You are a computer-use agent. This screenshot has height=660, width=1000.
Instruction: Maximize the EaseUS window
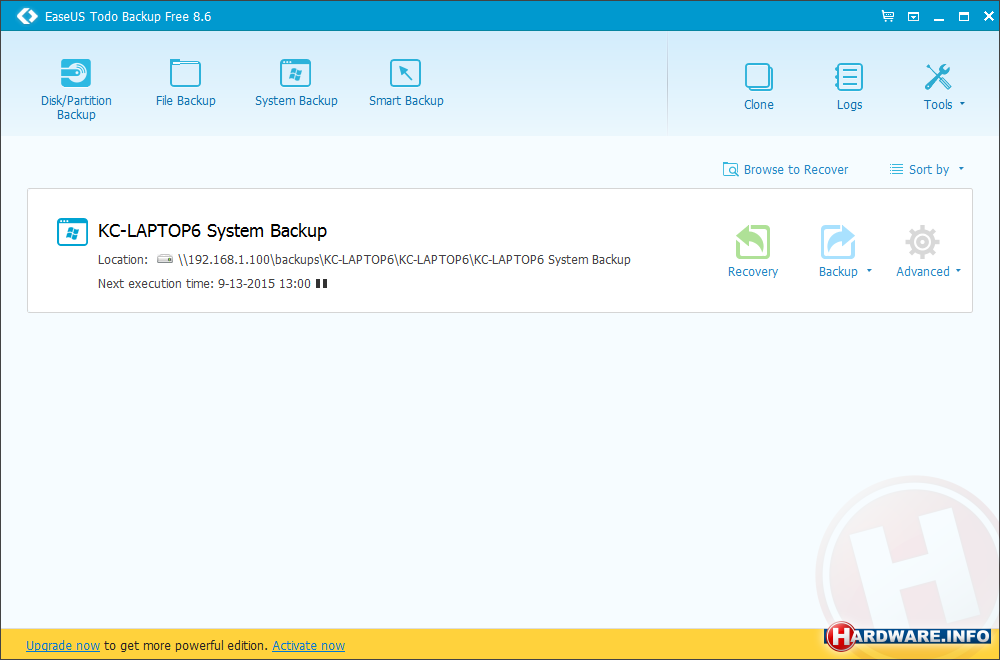click(964, 17)
